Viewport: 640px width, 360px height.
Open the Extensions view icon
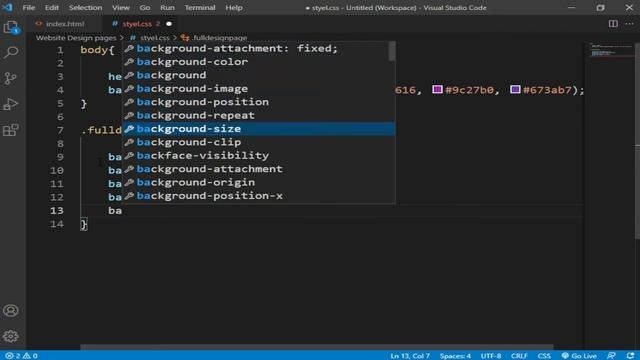click(11, 130)
